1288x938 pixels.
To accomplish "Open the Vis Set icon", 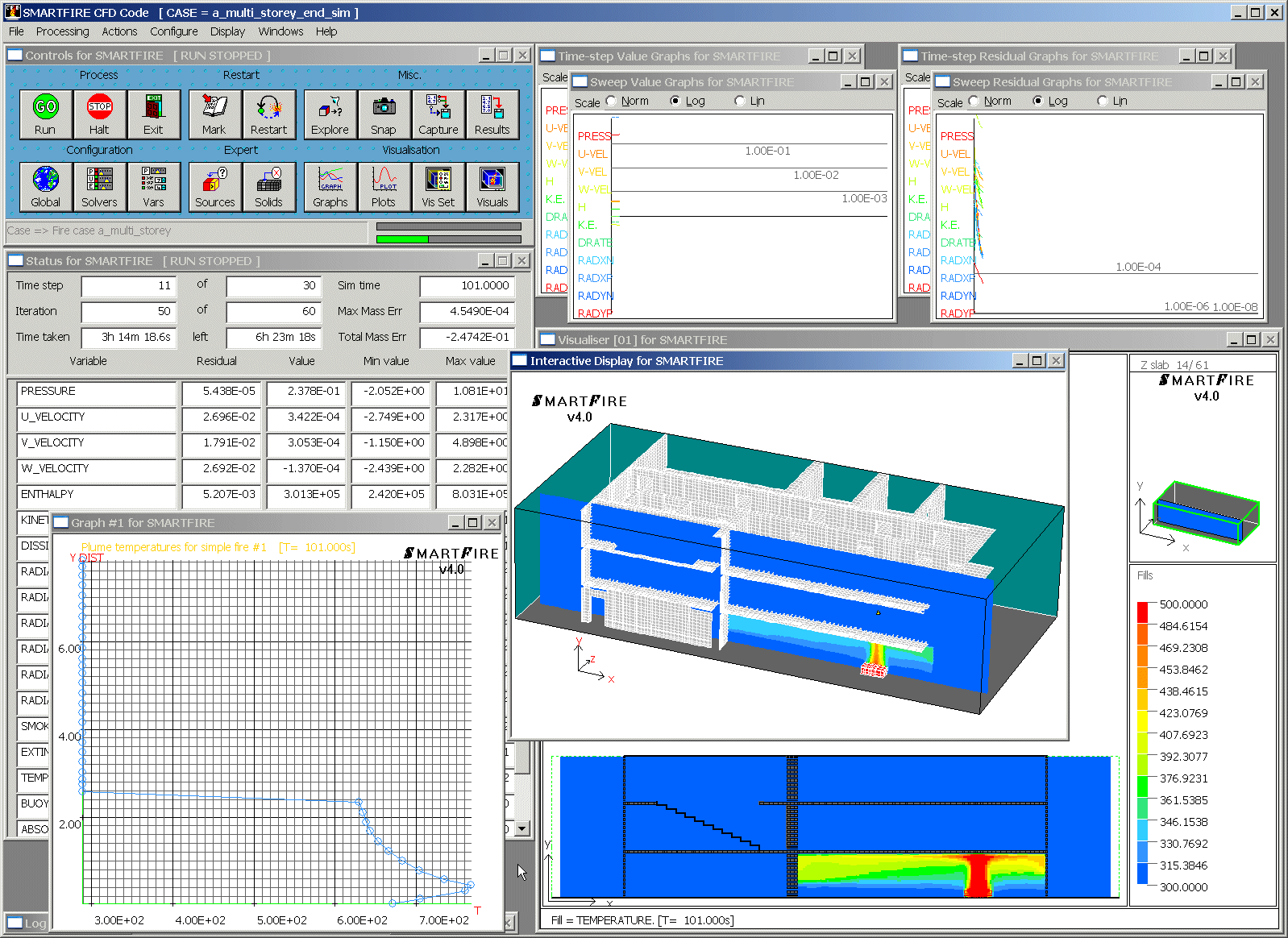I will 438,187.
